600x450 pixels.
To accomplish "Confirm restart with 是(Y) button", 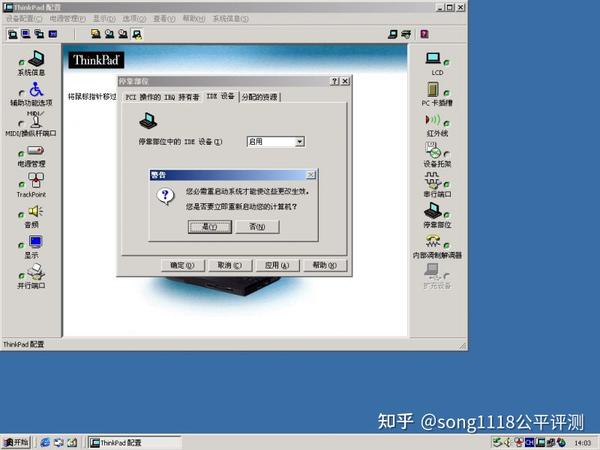I will point(210,227).
